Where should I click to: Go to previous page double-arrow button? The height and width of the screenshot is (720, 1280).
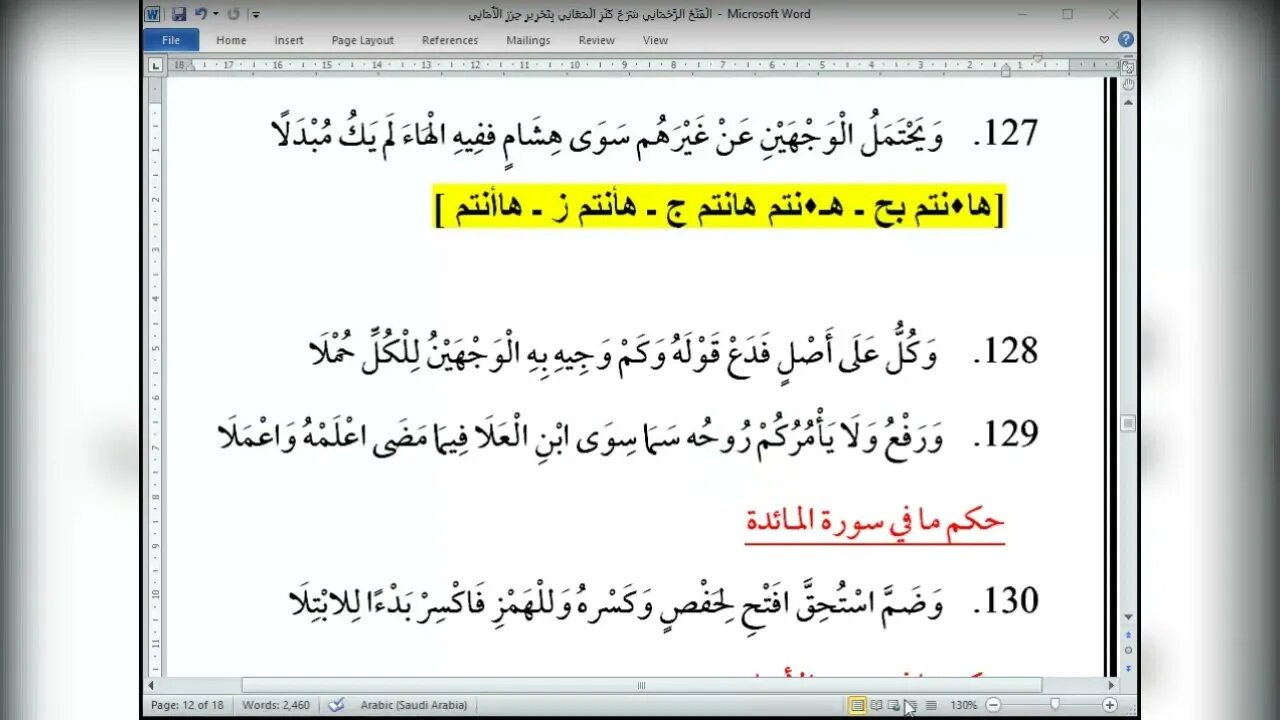point(1128,635)
